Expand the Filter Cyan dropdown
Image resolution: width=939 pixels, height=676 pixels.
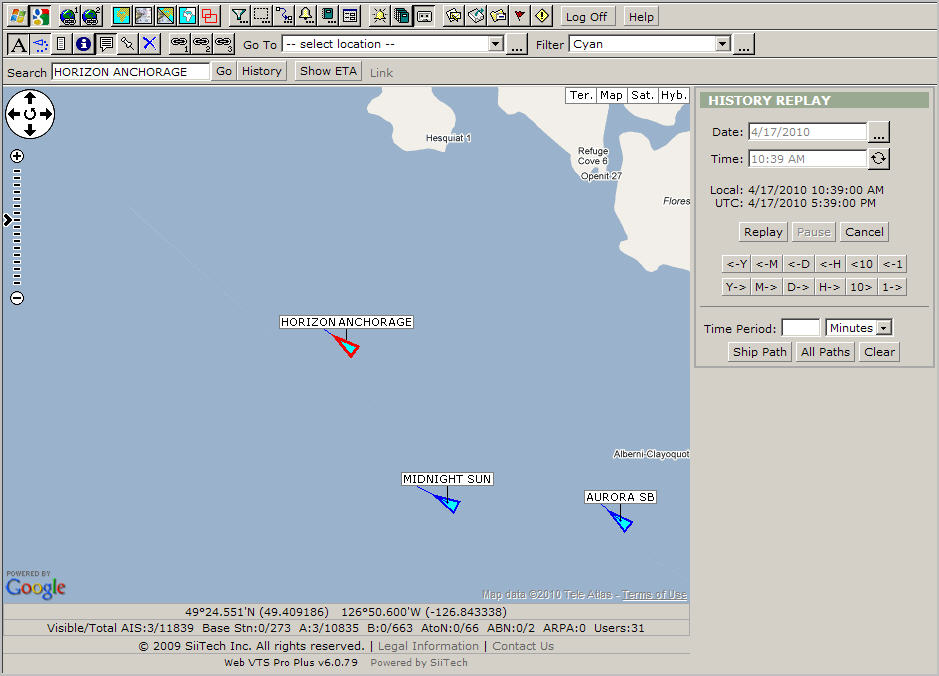pyautogui.click(x=722, y=44)
